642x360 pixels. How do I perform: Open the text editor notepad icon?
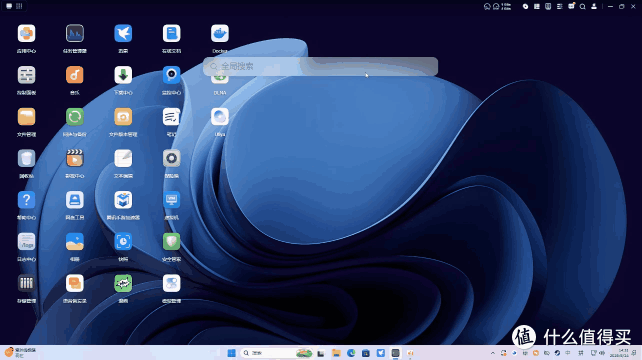tap(123, 158)
